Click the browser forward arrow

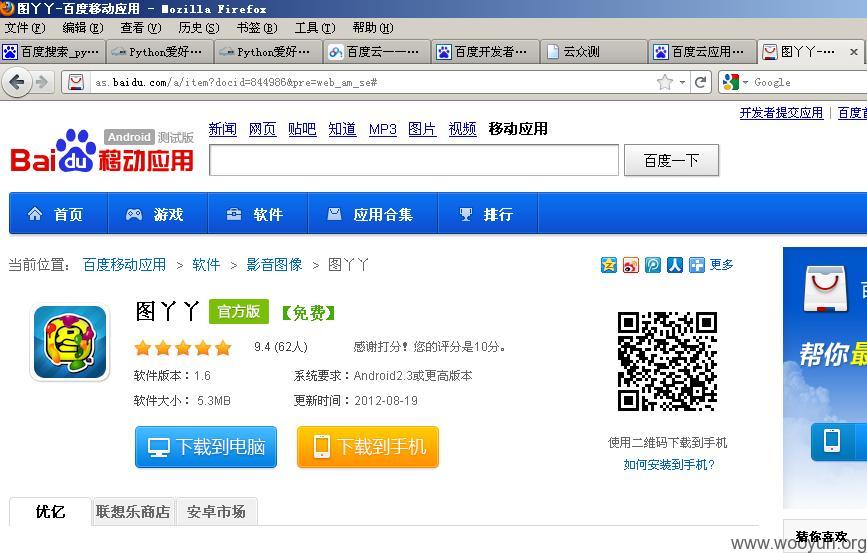[x=42, y=83]
